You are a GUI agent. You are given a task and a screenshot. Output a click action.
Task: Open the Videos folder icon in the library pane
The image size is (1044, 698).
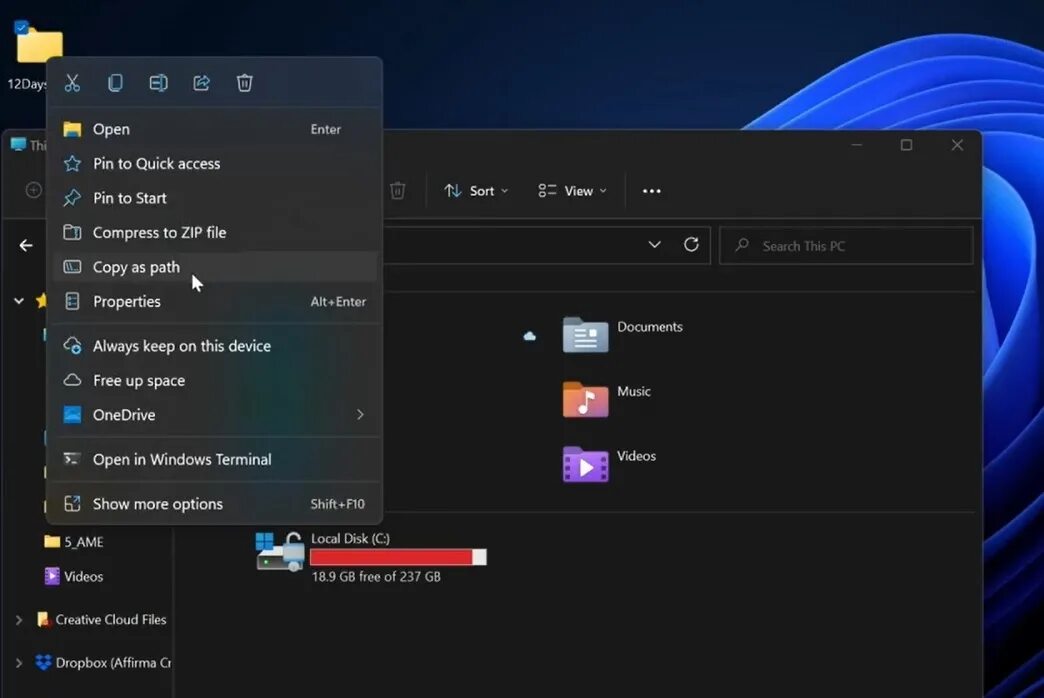click(585, 464)
